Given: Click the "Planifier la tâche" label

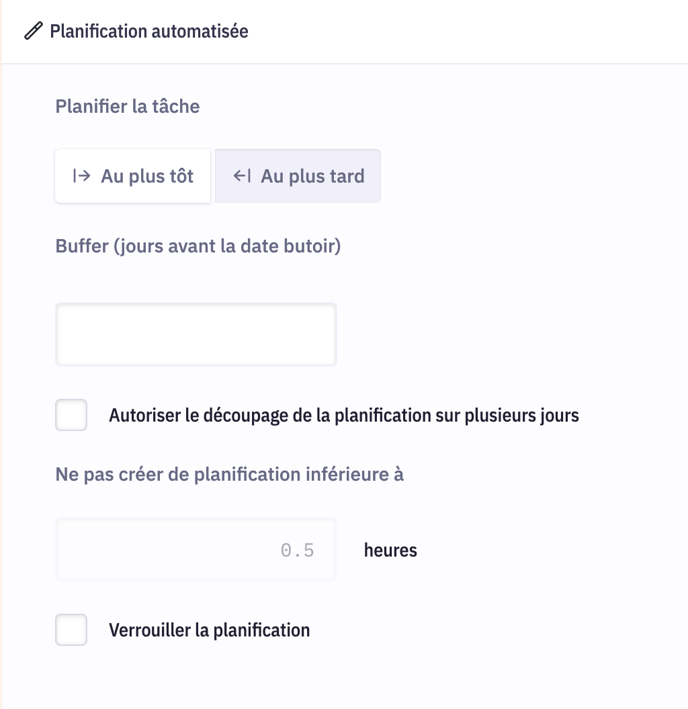Looking at the screenshot, I should coord(127,106).
